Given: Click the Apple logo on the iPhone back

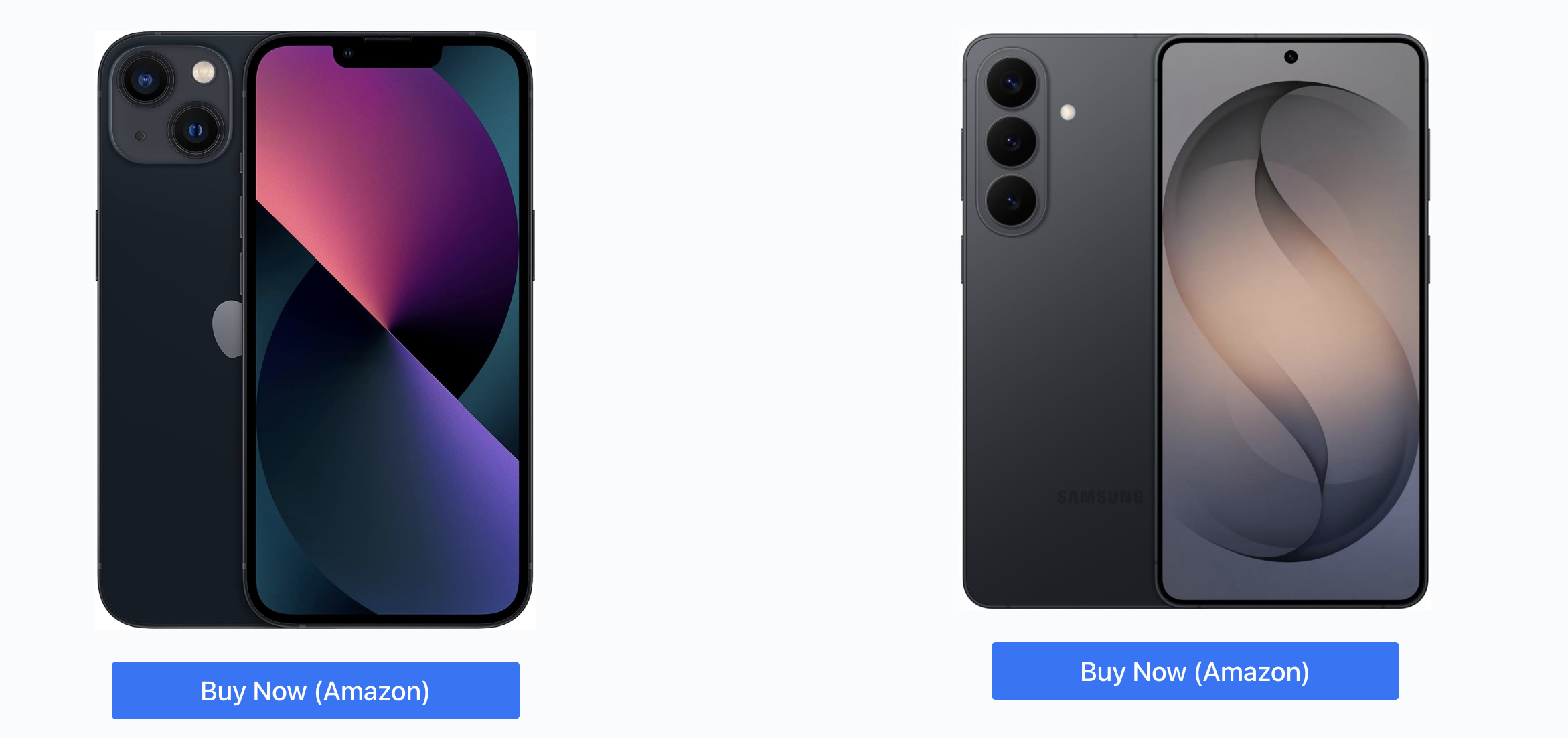Looking at the screenshot, I should point(228,329).
